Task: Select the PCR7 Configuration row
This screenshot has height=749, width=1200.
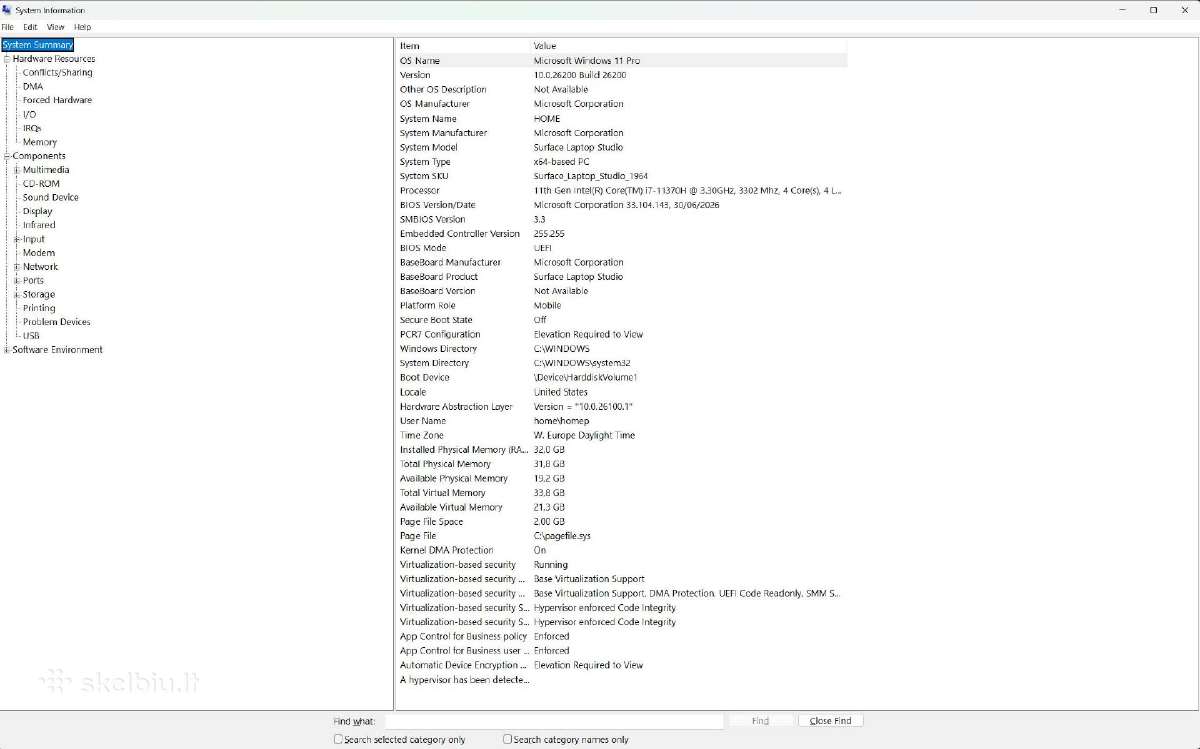Action: click(622, 335)
